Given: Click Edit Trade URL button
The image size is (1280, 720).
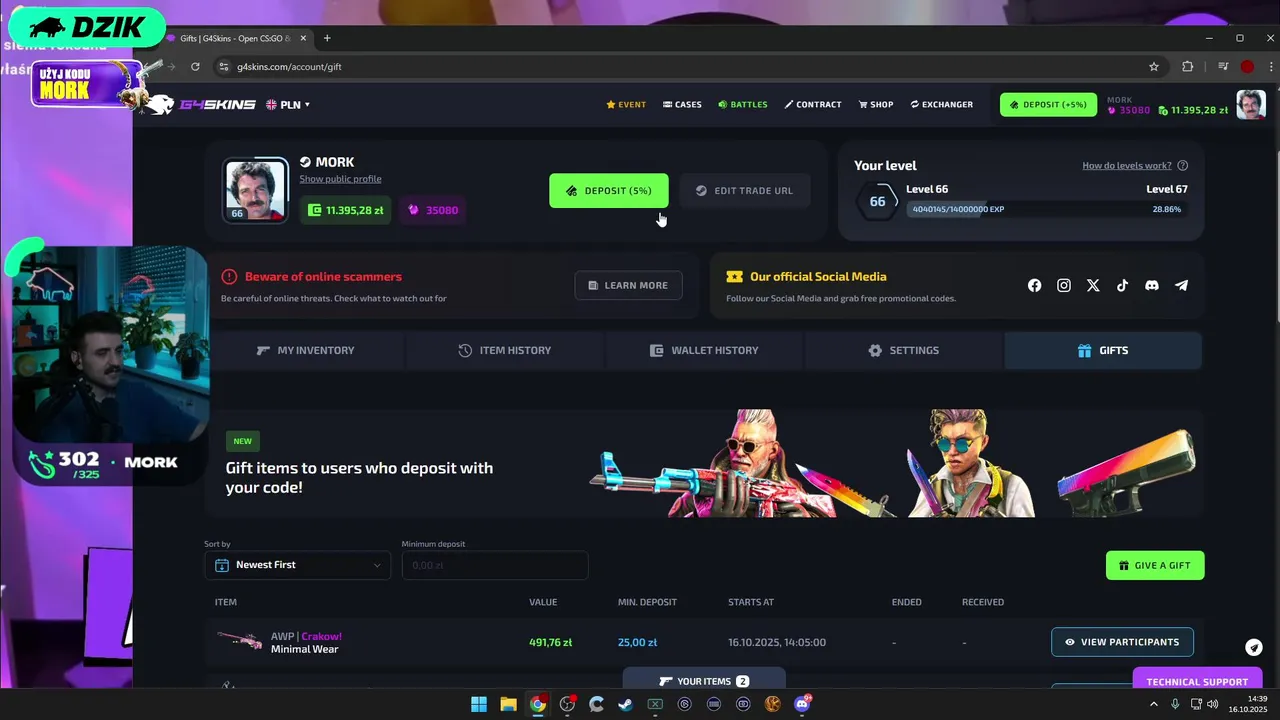Looking at the screenshot, I should point(745,190).
